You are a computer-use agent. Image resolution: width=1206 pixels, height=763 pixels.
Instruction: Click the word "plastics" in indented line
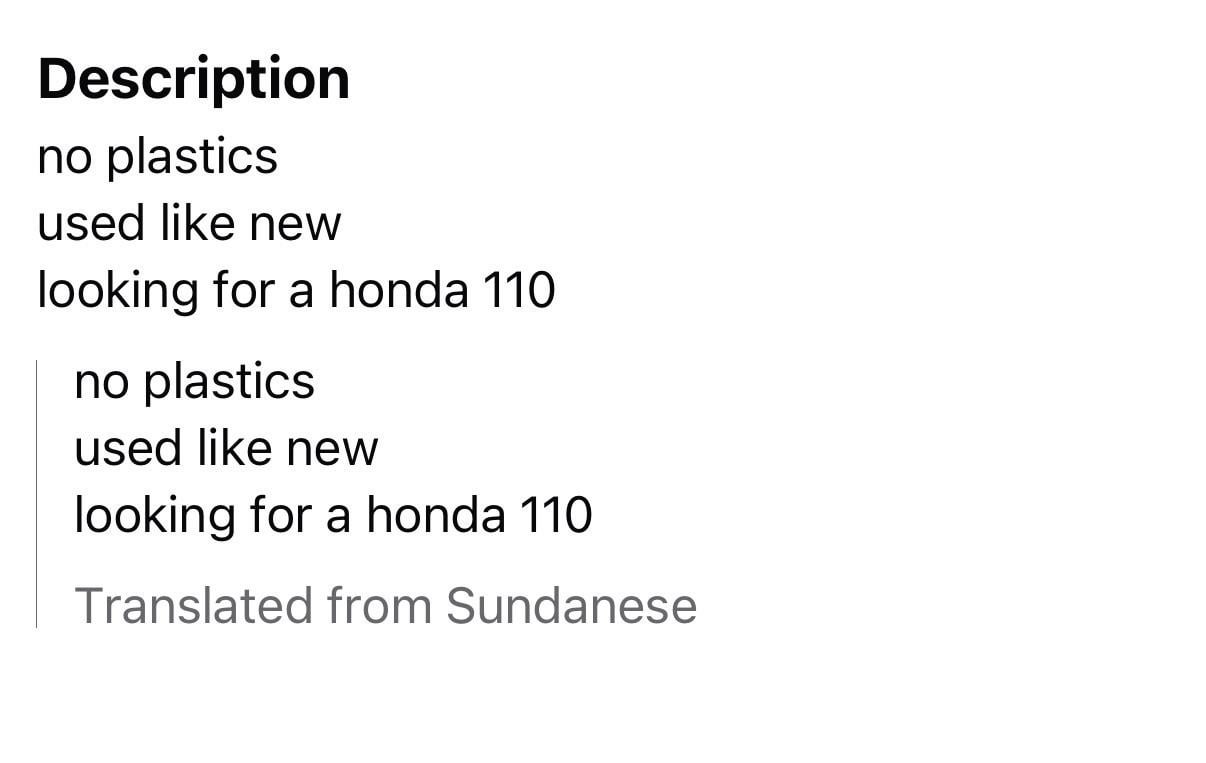[229, 382]
